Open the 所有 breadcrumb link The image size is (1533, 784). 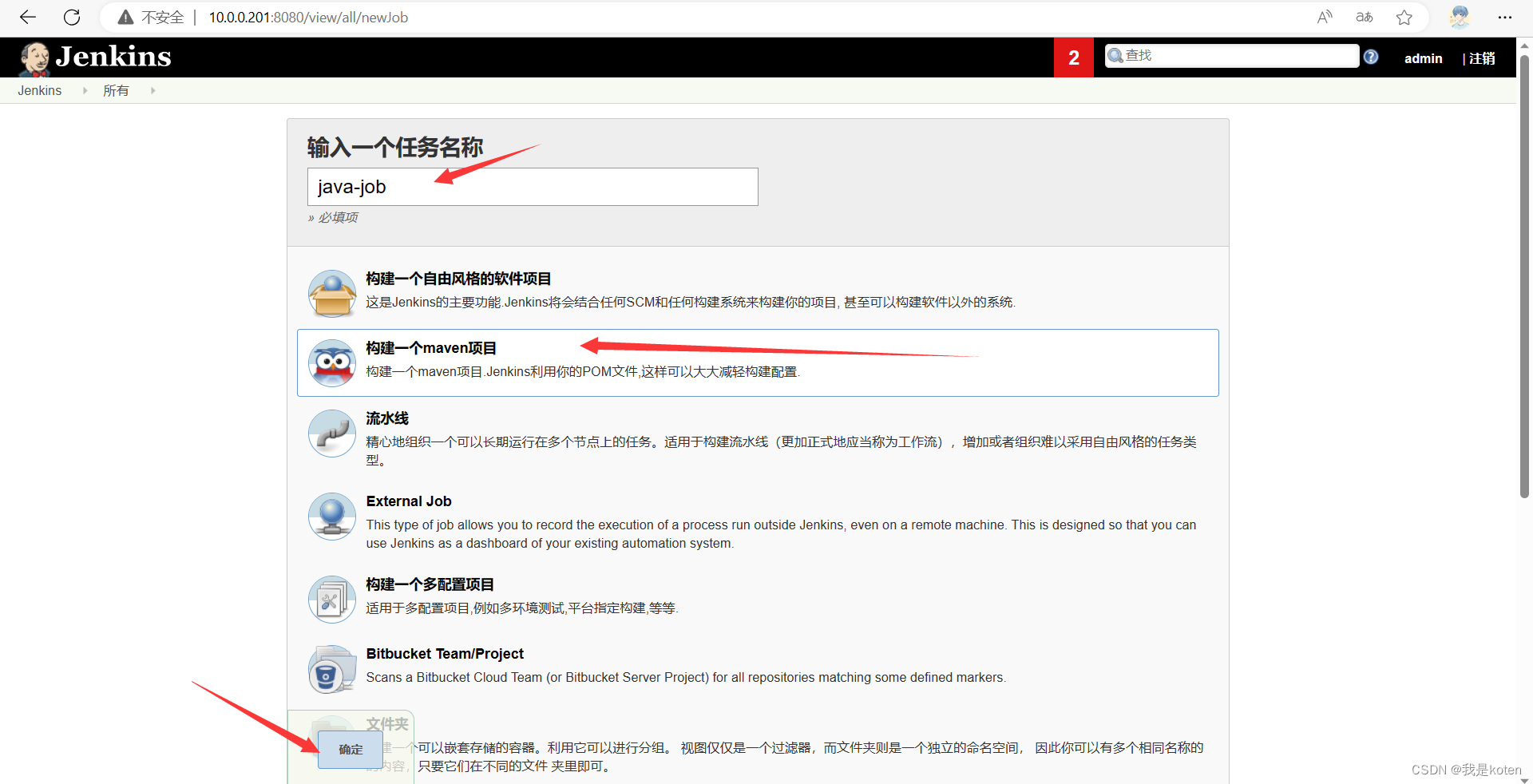click(x=116, y=91)
